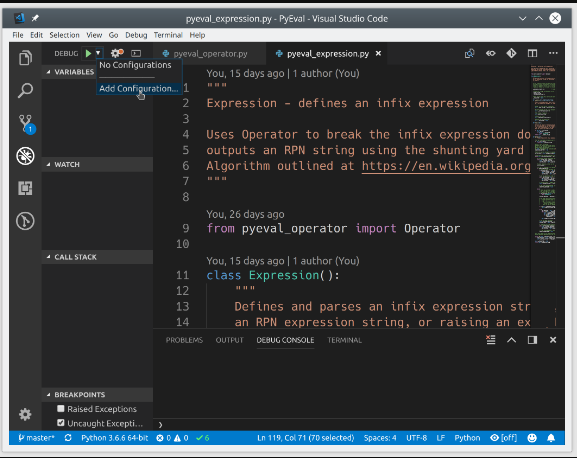577x458 pixels.
Task: Click the GitLens diamond icon in editor toolbar
Action: (x=511, y=54)
